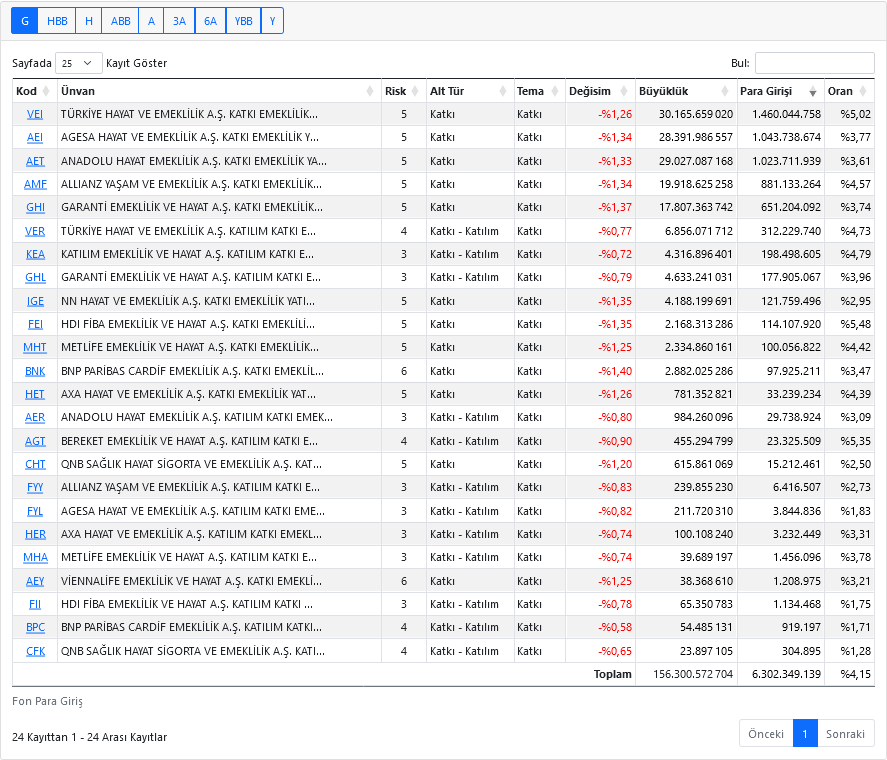Open the IGE fund link
The image size is (887, 760).
[x=35, y=302]
